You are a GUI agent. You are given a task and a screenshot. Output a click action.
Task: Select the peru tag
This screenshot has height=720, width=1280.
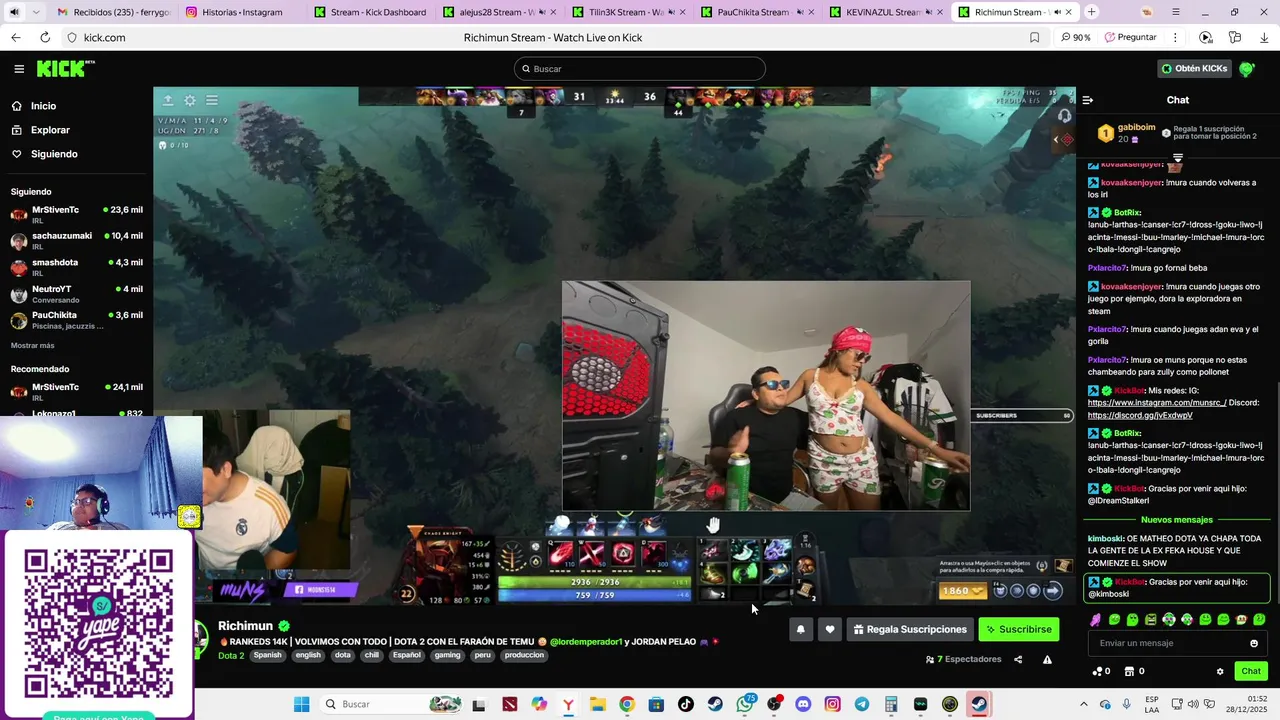click(x=483, y=656)
